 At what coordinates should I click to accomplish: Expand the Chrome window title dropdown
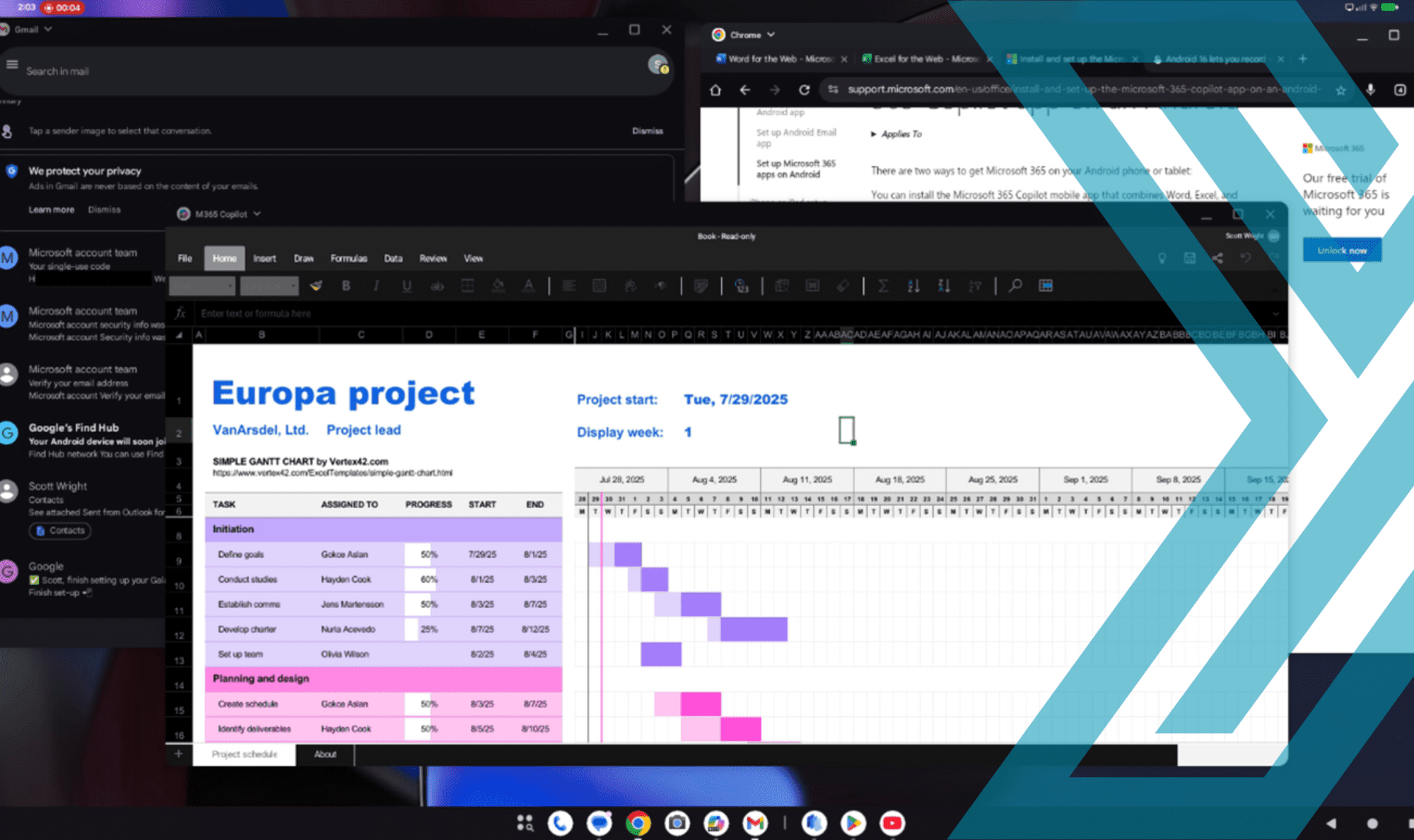(771, 35)
